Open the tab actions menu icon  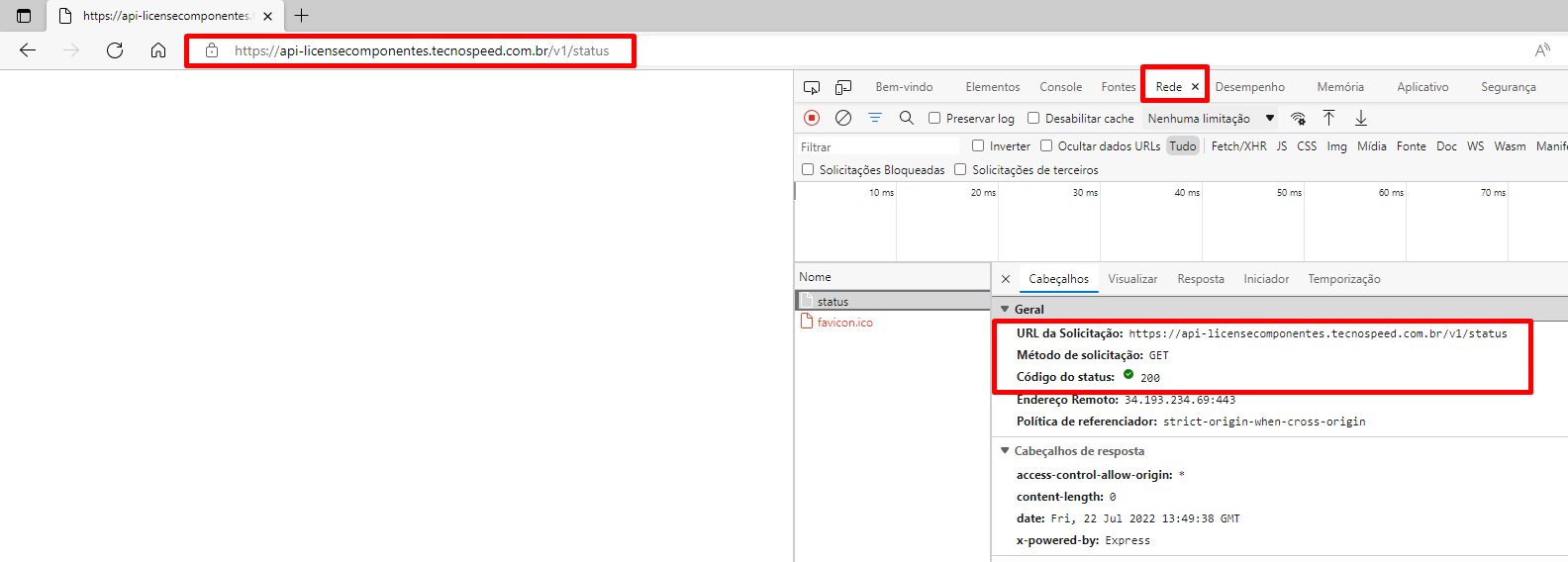(x=24, y=16)
